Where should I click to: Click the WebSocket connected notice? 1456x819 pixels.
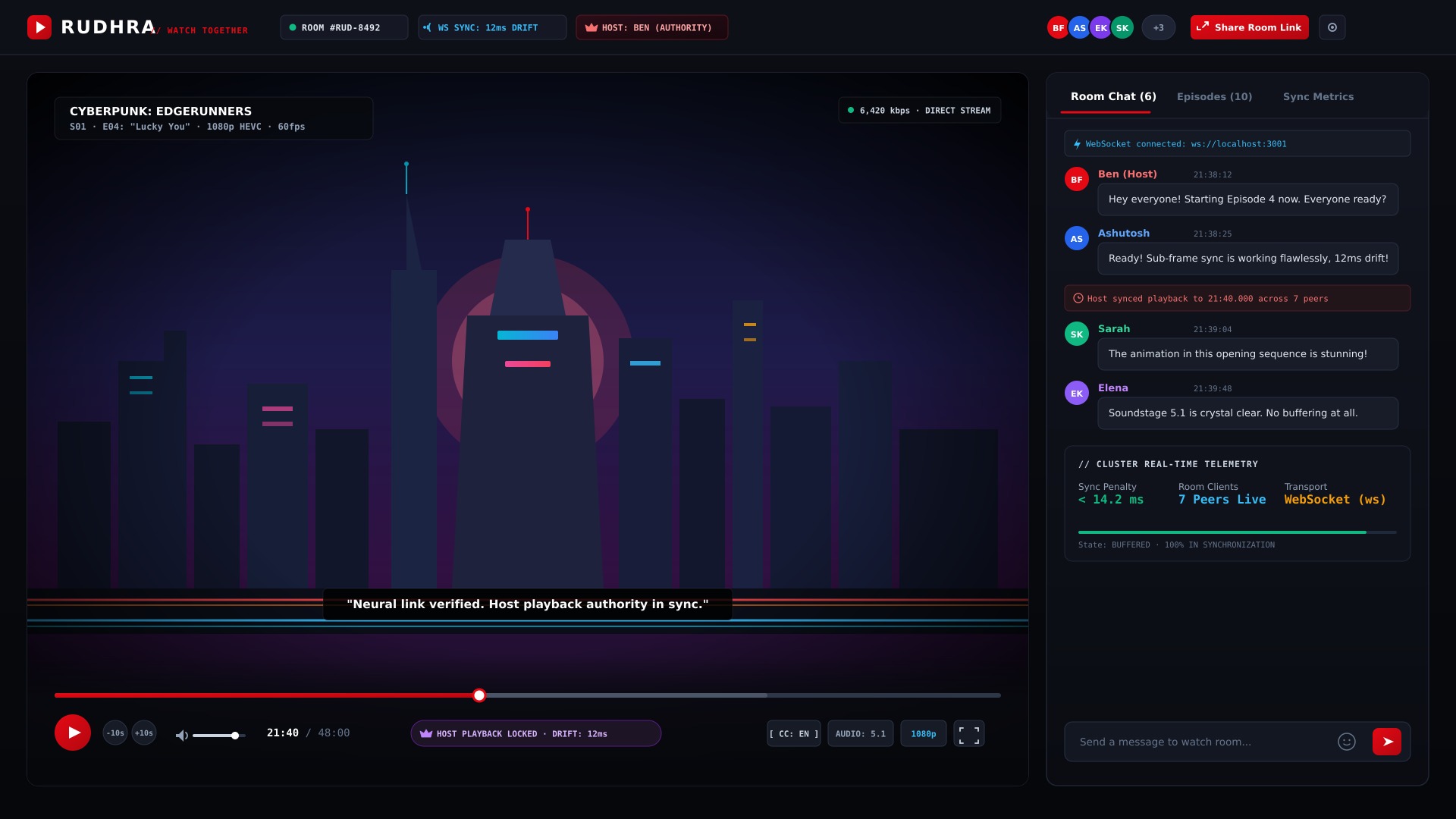1237,143
